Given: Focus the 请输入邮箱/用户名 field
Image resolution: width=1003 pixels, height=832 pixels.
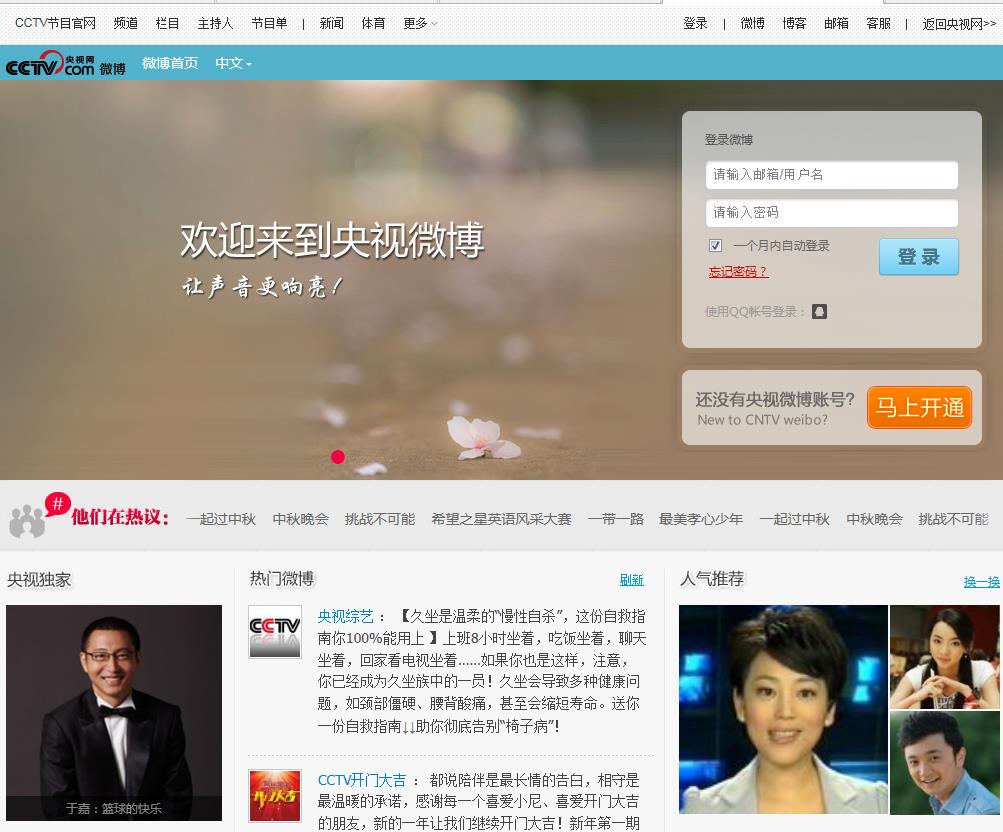Looking at the screenshot, I should (832, 175).
